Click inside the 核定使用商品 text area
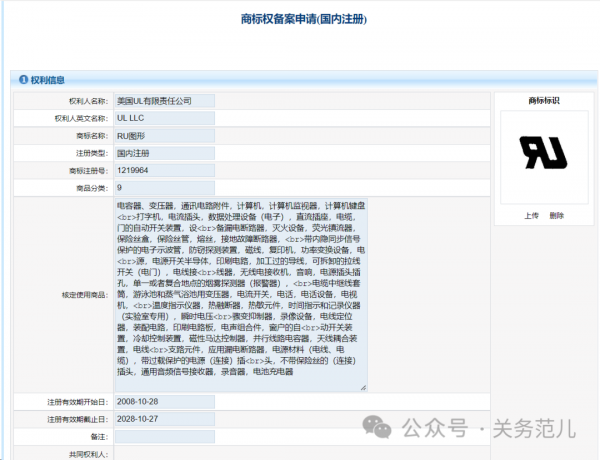Screen dimensions: 600x460 pyautogui.click(x=240, y=292)
